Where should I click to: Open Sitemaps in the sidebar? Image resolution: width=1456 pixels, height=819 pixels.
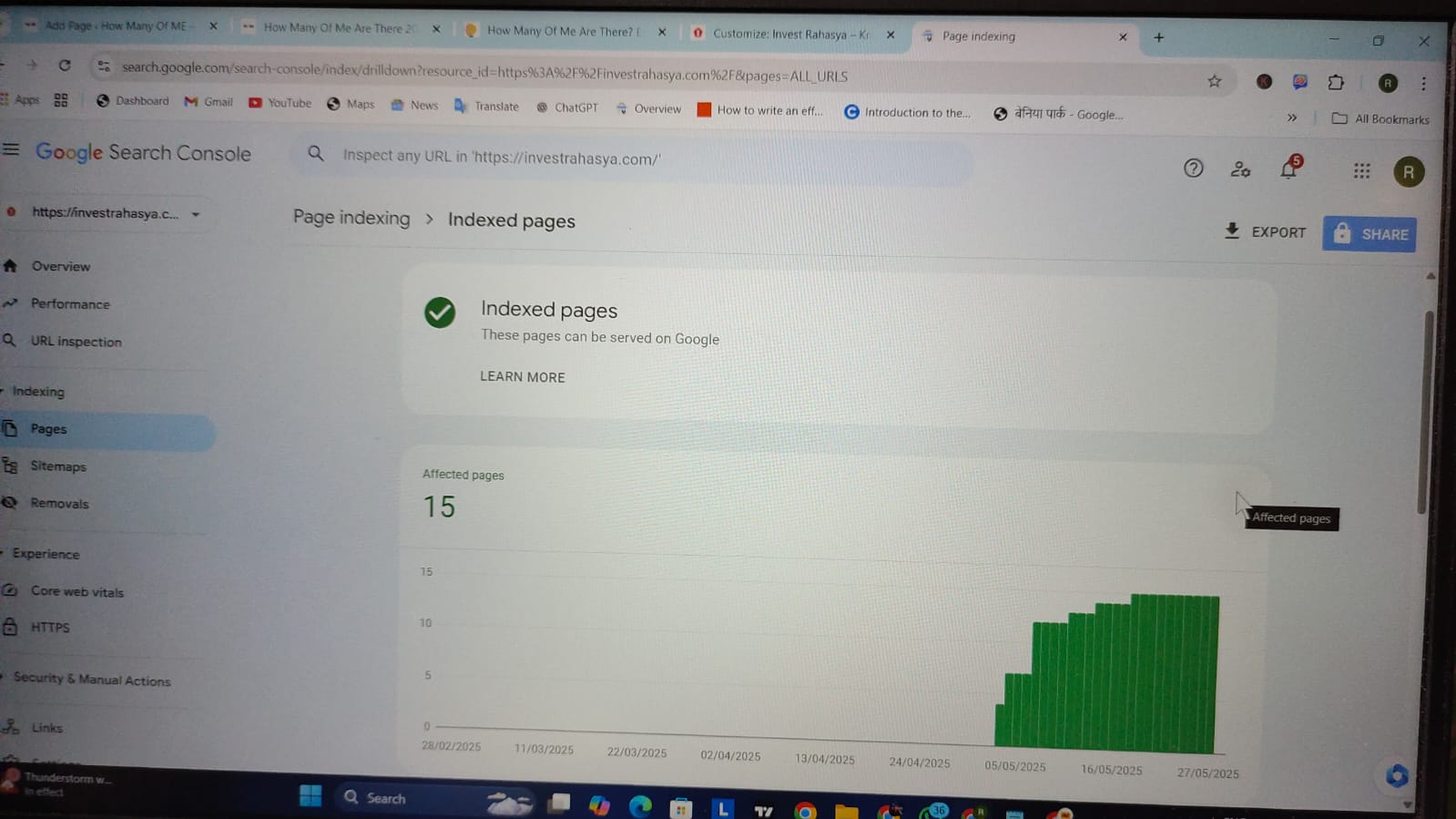58,466
